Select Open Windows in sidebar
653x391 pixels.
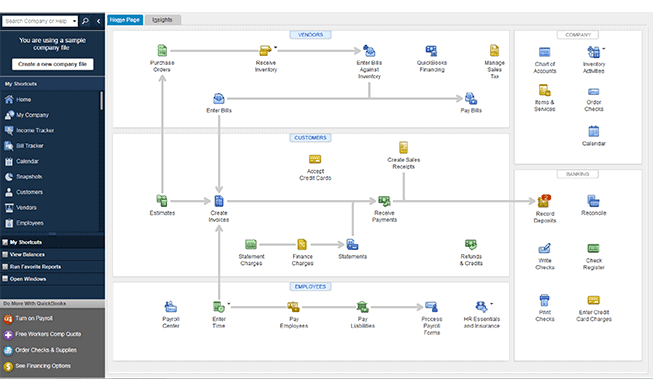[x=52, y=279]
